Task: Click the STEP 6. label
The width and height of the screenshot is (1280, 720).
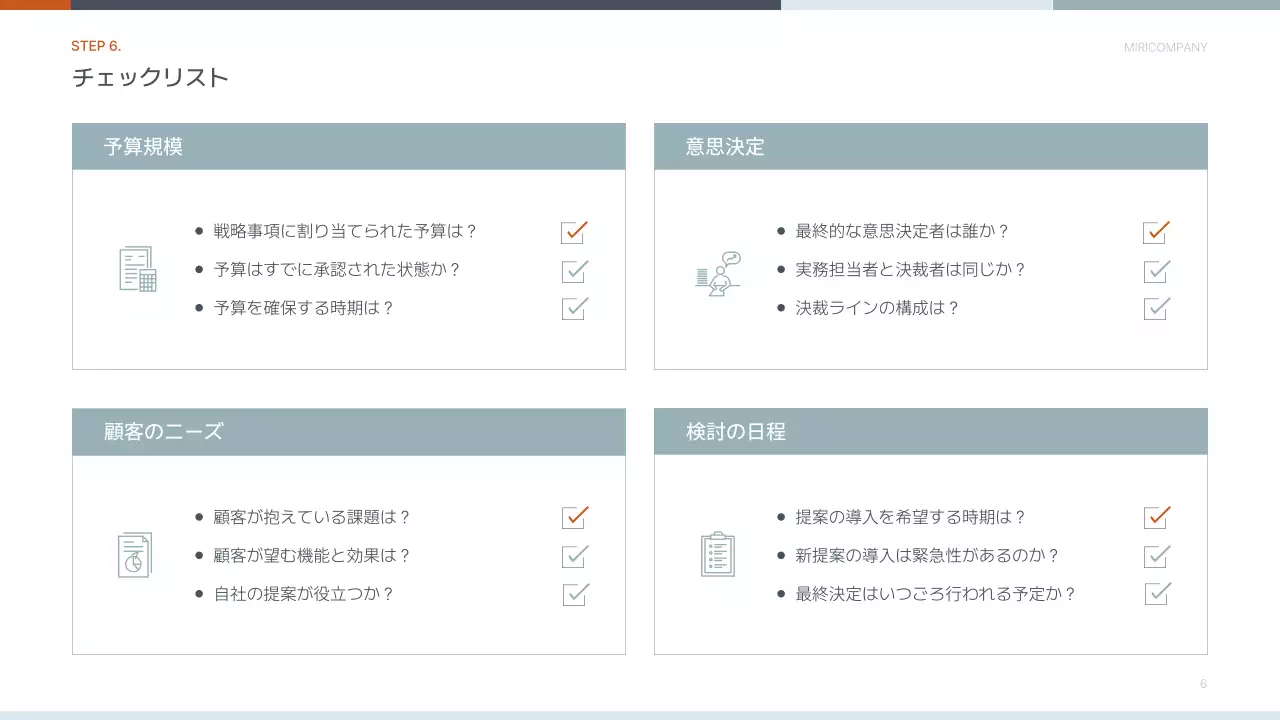Action: pyautogui.click(x=95, y=45)
